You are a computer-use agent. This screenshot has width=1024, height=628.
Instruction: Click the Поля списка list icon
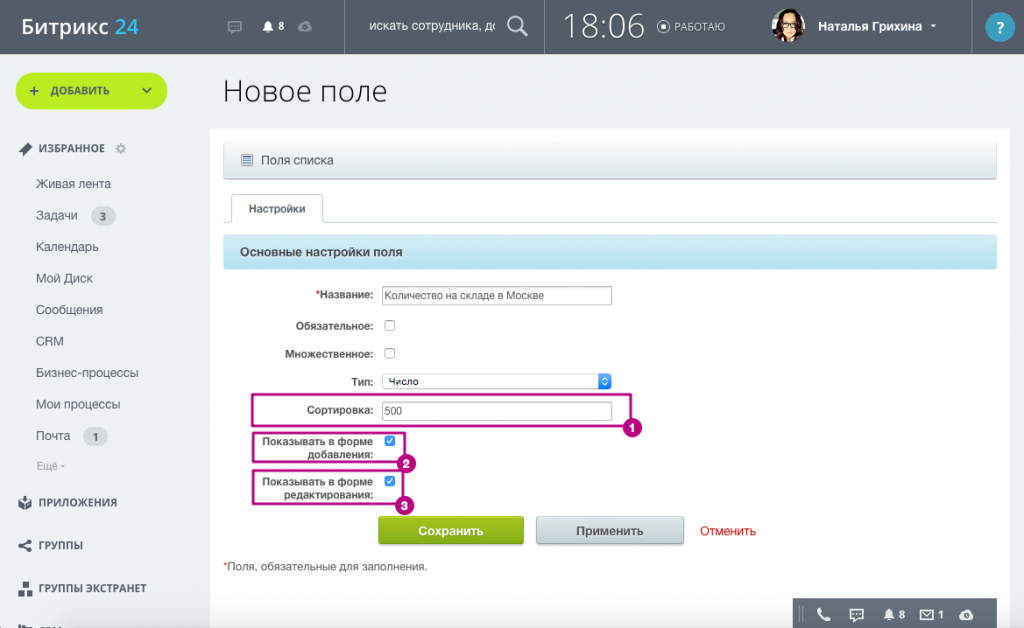(x=247, y=160)
